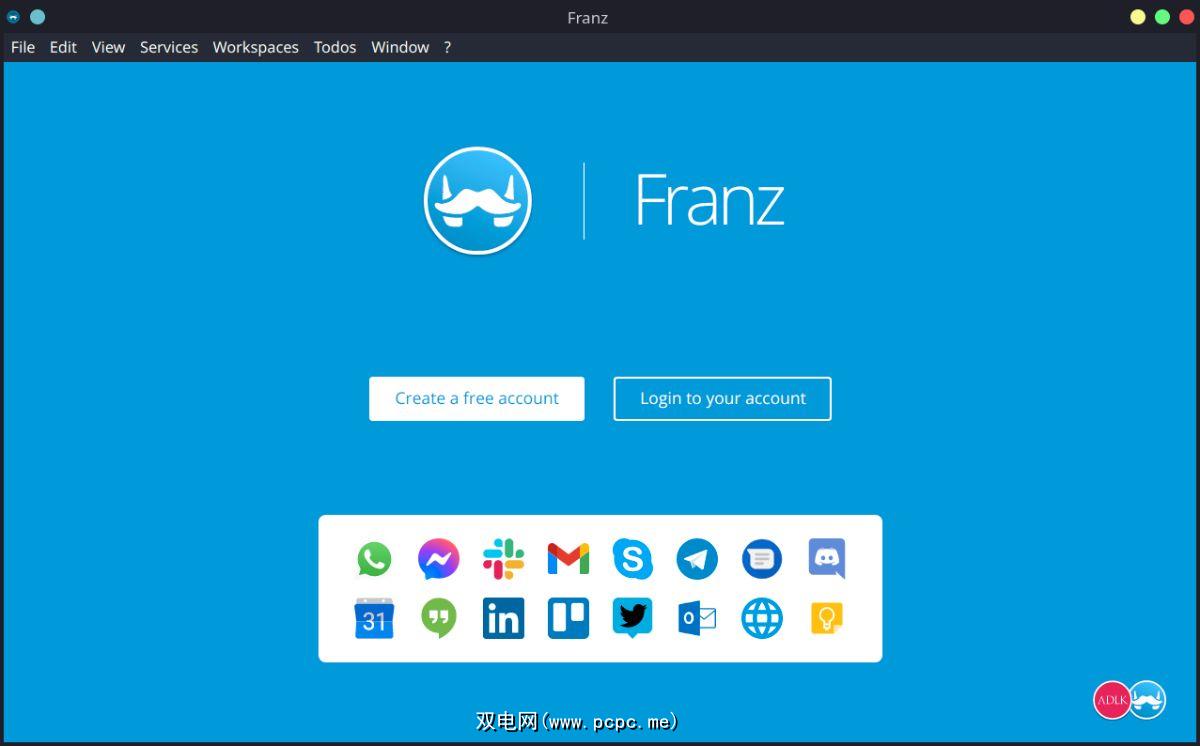
Task: Click the pink ADLK badge icon
Action: [x=1111, y=700]
